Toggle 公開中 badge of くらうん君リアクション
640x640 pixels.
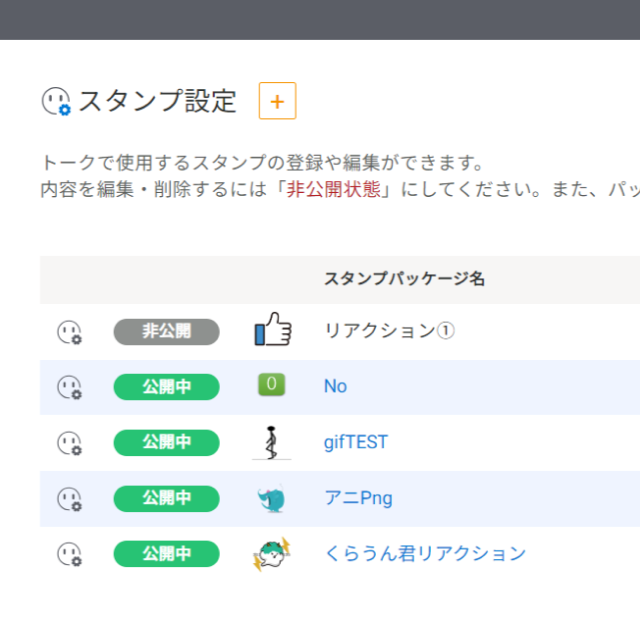tap(167, 554)
